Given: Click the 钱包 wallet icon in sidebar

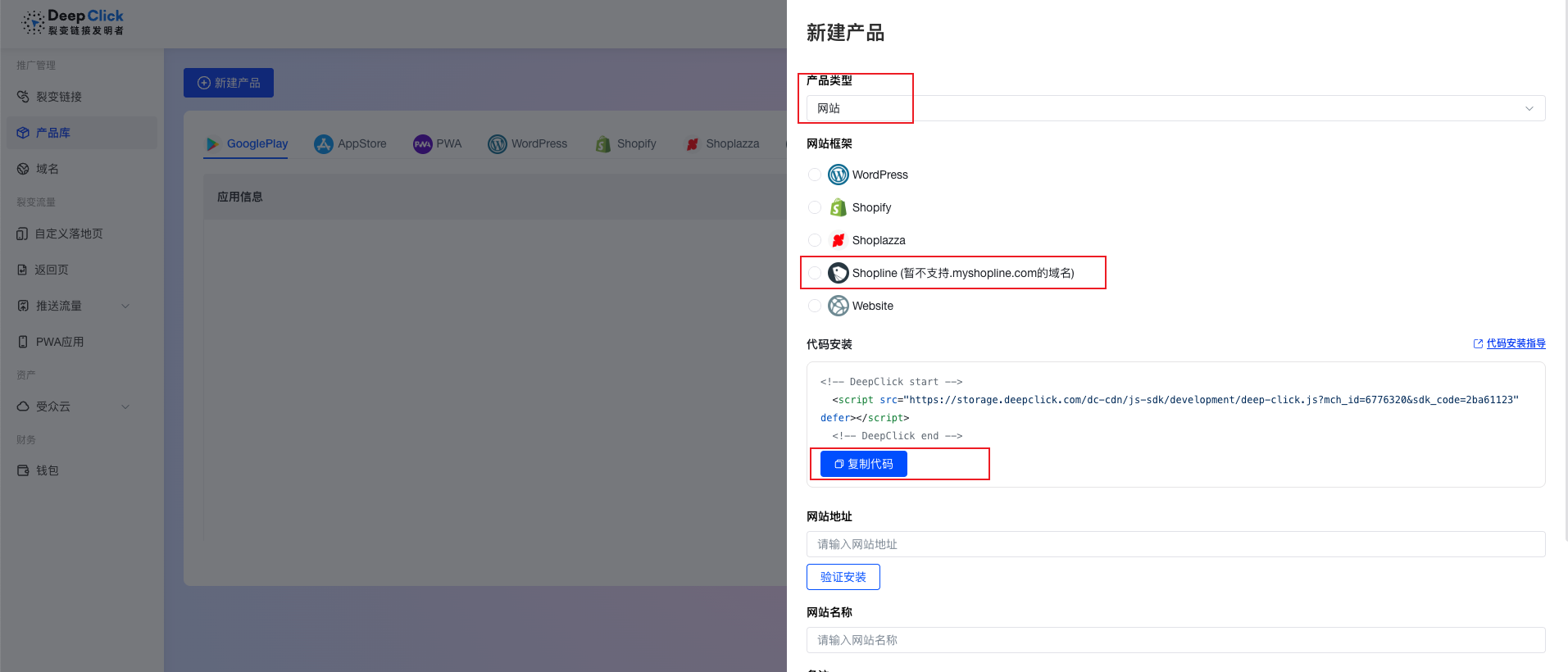Looking at the screenshot, I should [x=23, y=470].
